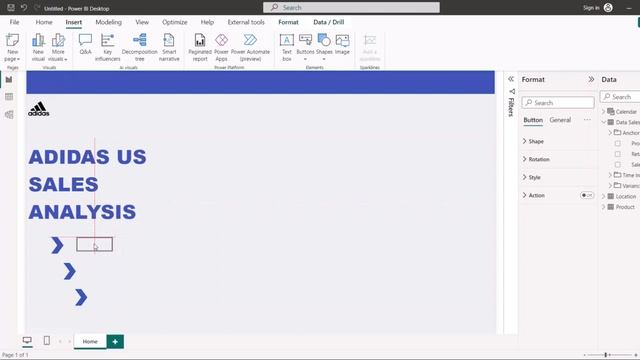
Task: Click the Data pane search field
Action: point(620,97)
